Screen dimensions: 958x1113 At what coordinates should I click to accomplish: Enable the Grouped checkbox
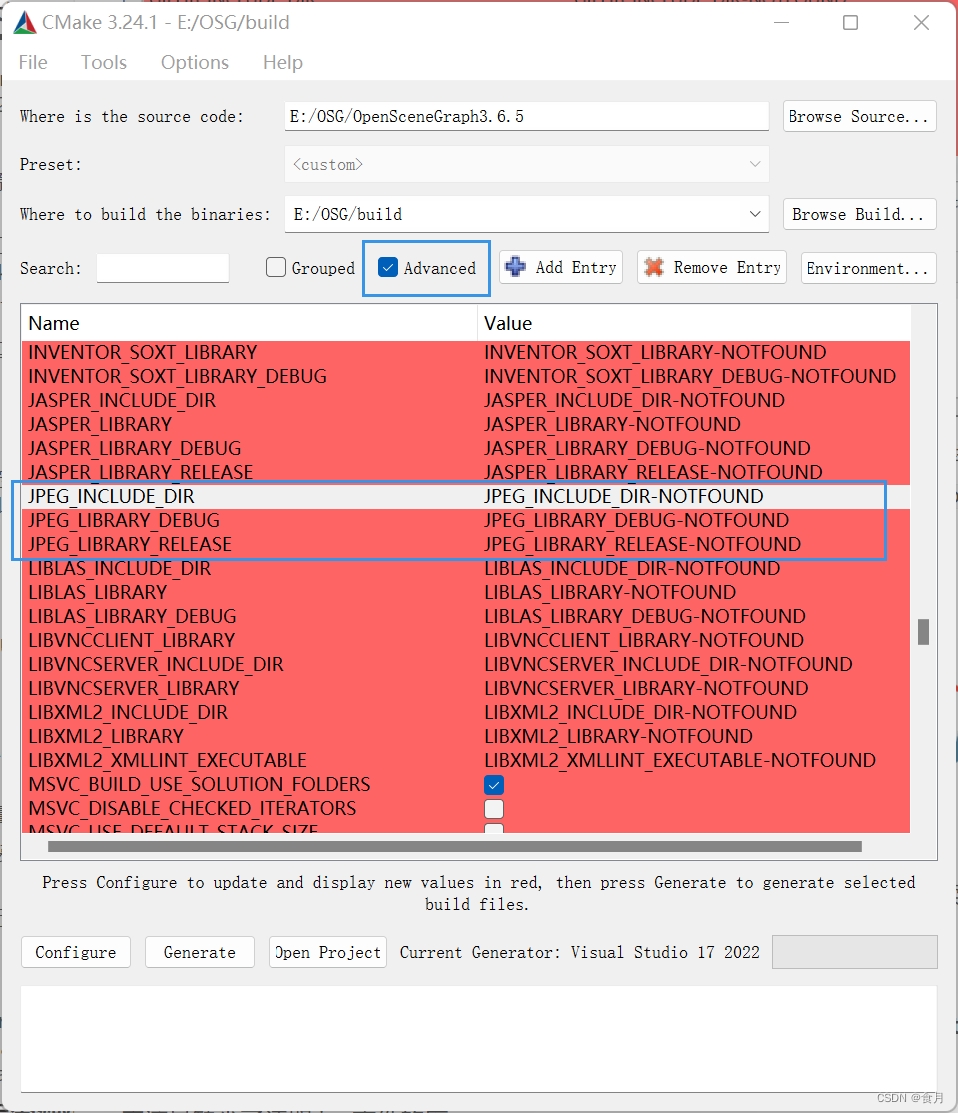276,268
